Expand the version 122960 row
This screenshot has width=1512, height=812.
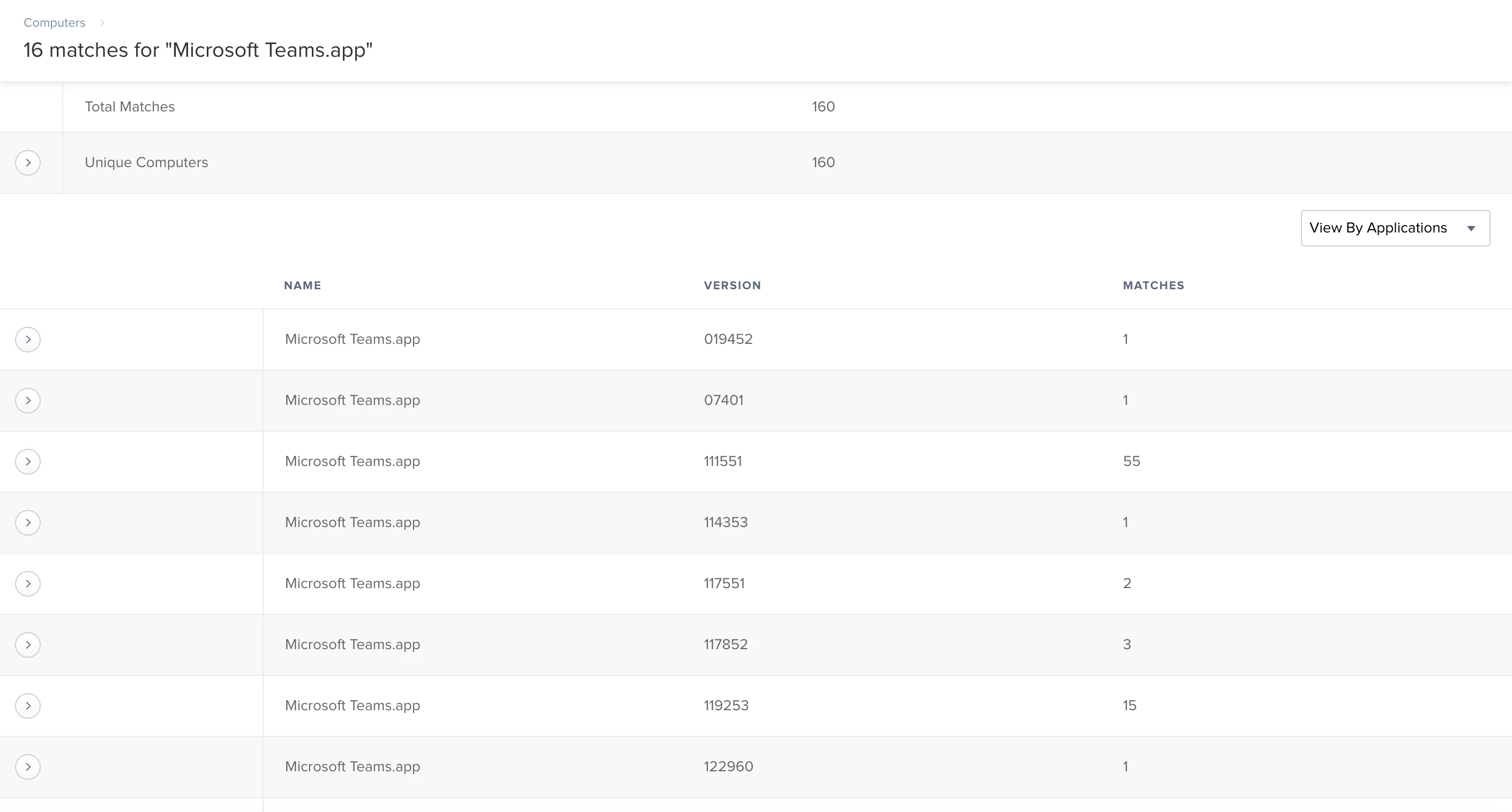click(27, 766)
